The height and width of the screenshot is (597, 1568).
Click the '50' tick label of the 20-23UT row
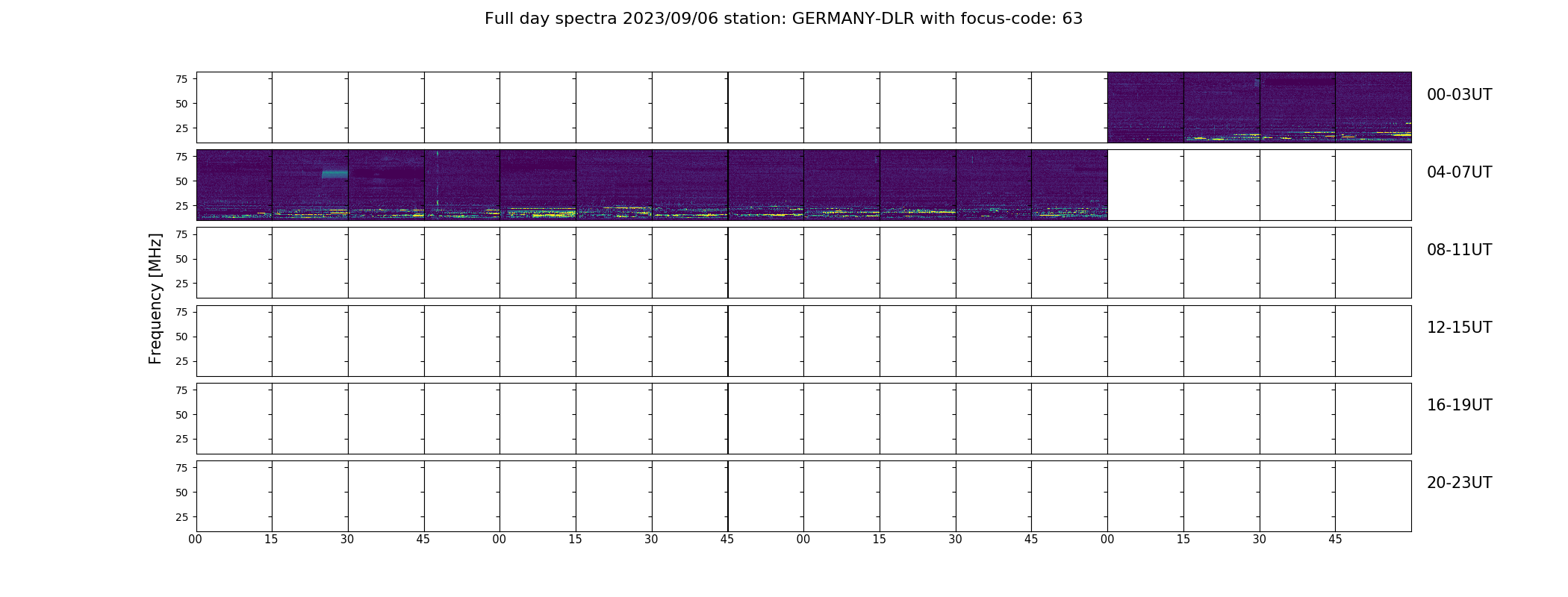(181, 493)
